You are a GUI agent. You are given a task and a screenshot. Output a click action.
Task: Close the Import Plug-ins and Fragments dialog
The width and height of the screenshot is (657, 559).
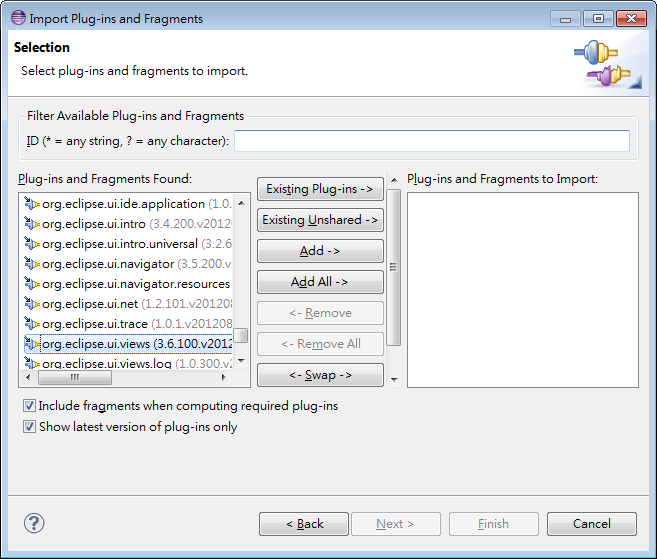coord(631,19)
